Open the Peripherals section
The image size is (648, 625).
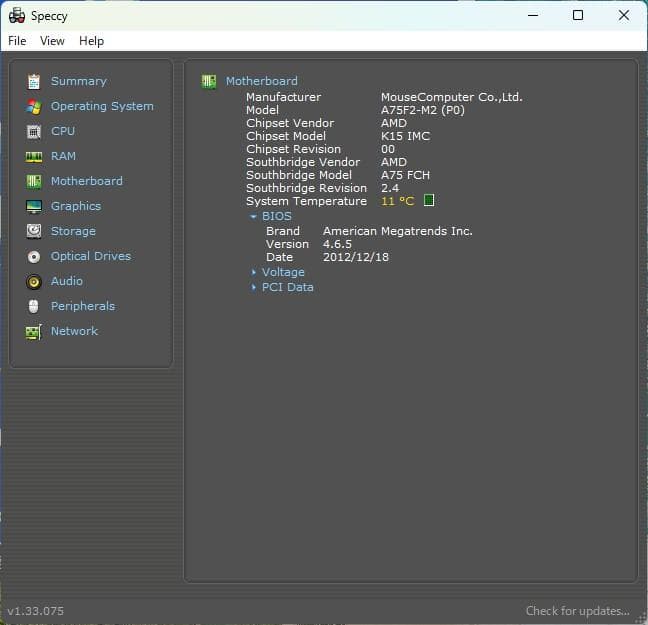(x=83, y=306)
